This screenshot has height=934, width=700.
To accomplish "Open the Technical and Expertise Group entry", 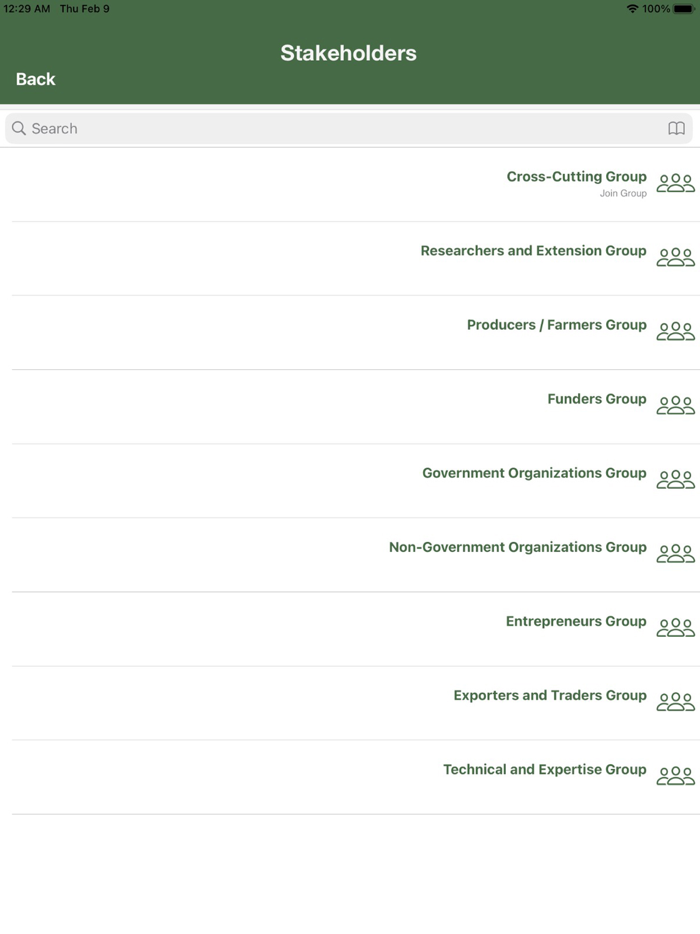I will pyautogui.click(x=545, y=769).
